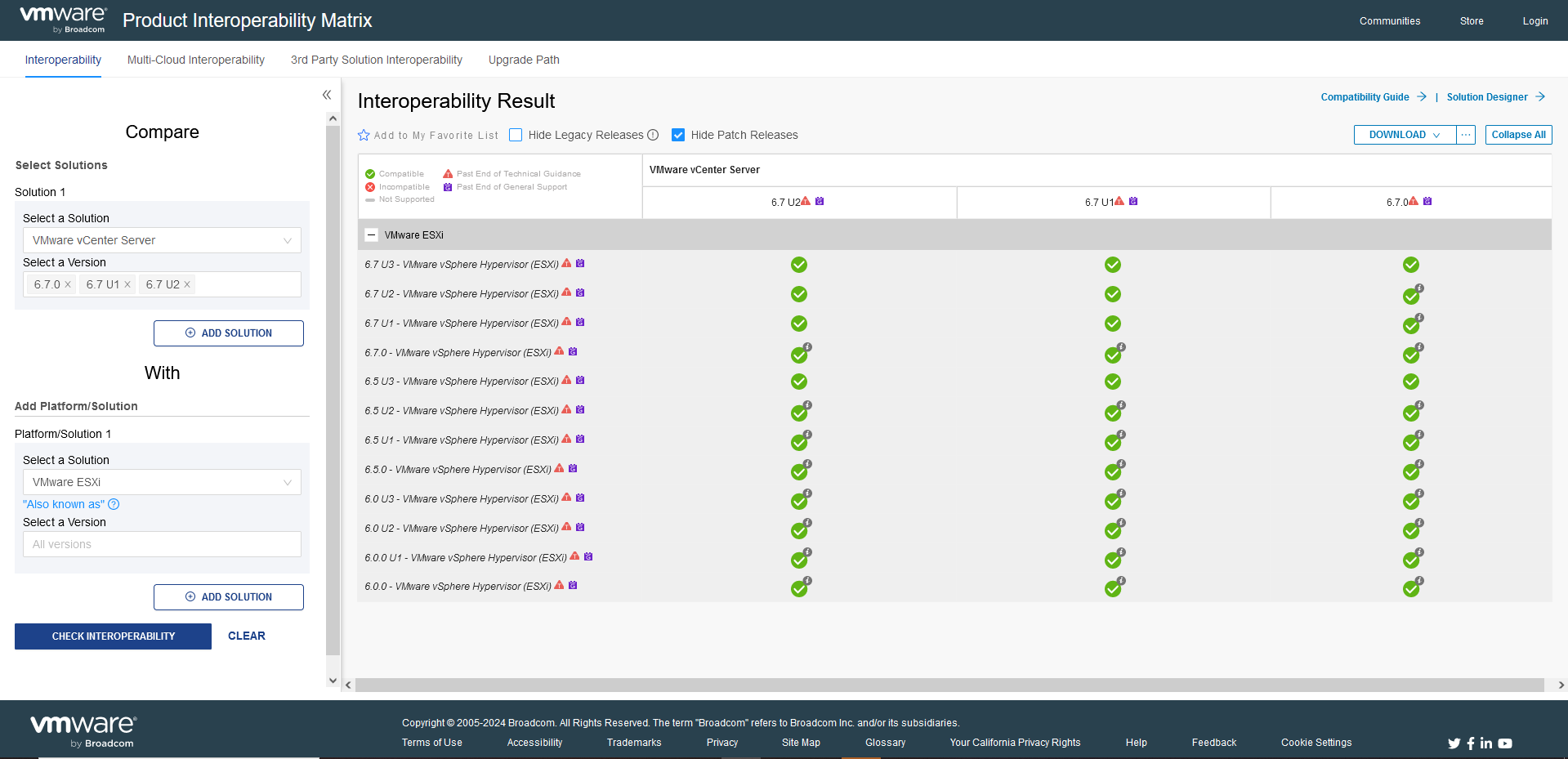This screenshot has height=759, width=1568.
Task: Open the LinkedIn footer icon
Action: pos(1486,743)
